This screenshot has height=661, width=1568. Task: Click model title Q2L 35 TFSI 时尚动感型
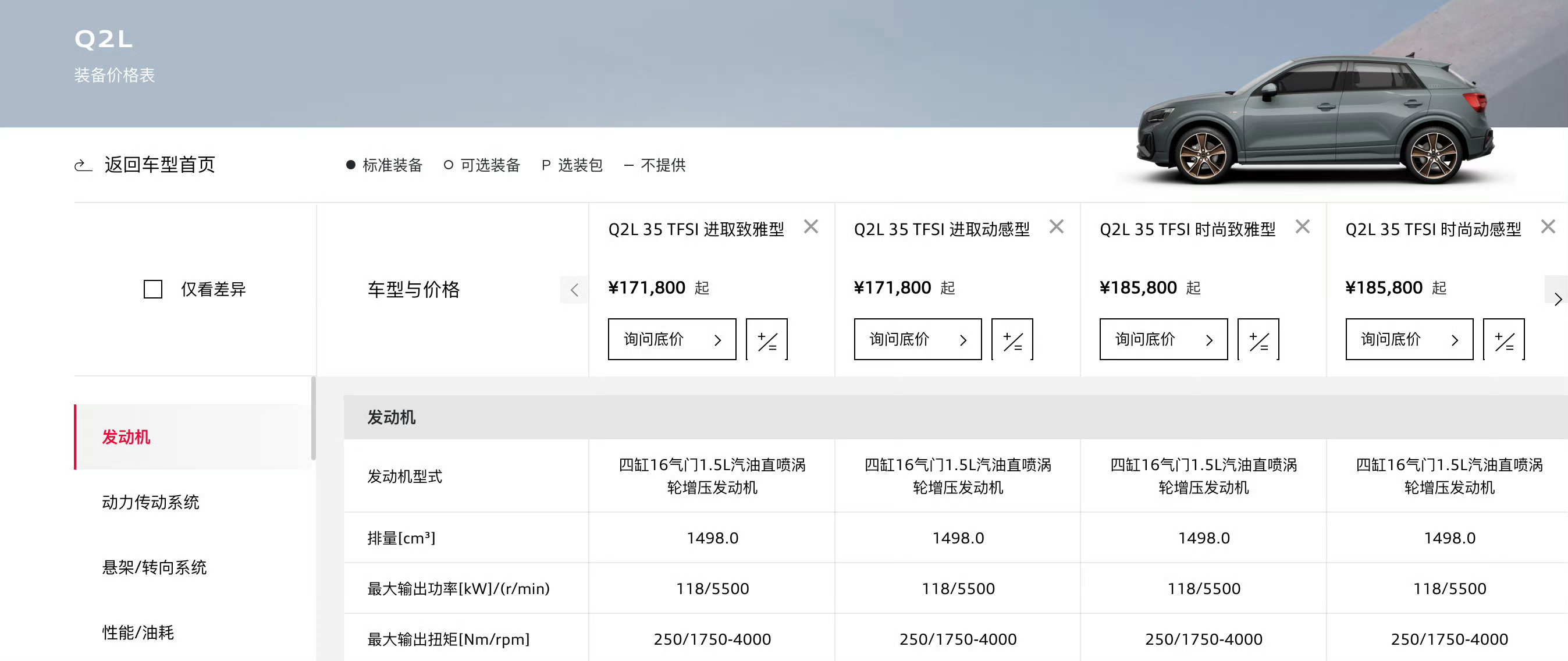(x=1433, y=229)
